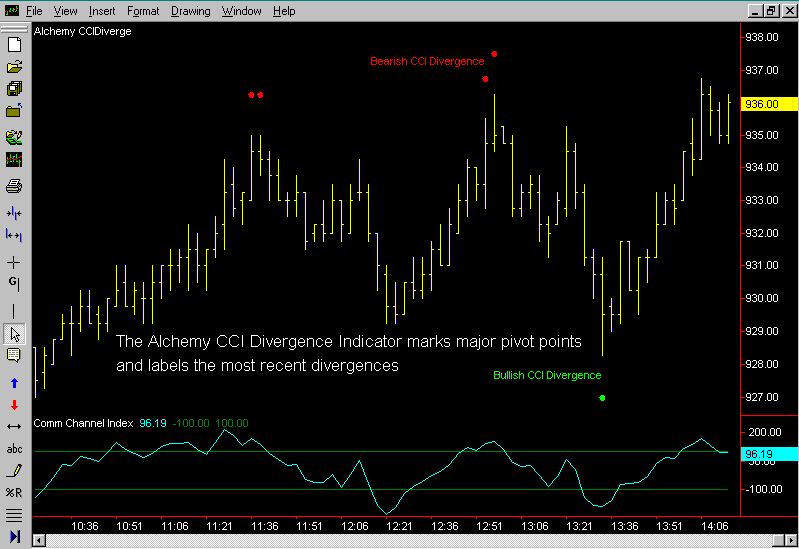Click the stacked floppy disks save icon
The image size is (799, 549).
click(x=14, y=89)
